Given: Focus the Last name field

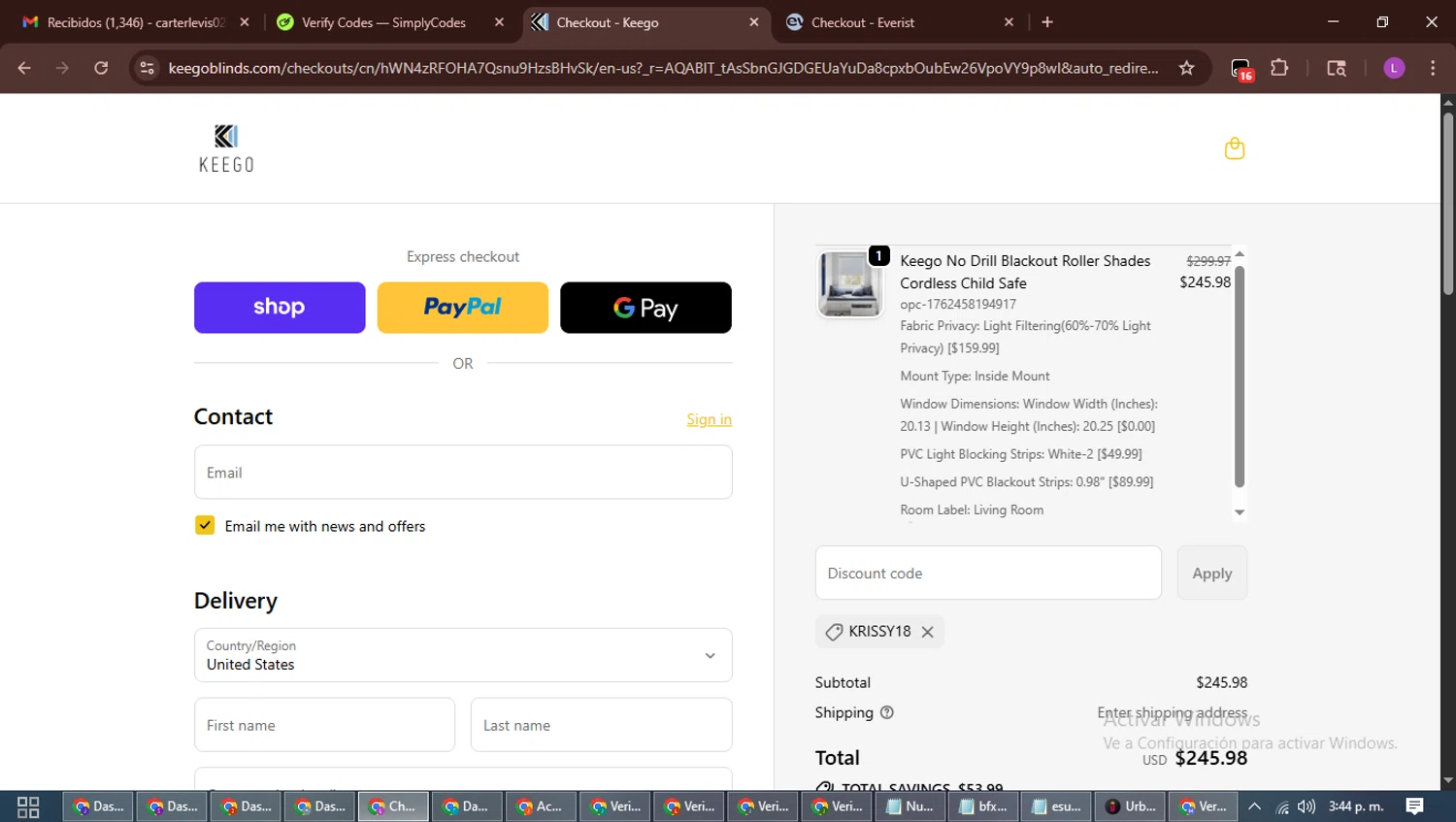Looking at the screenshot, I should (x=602, y=725).
